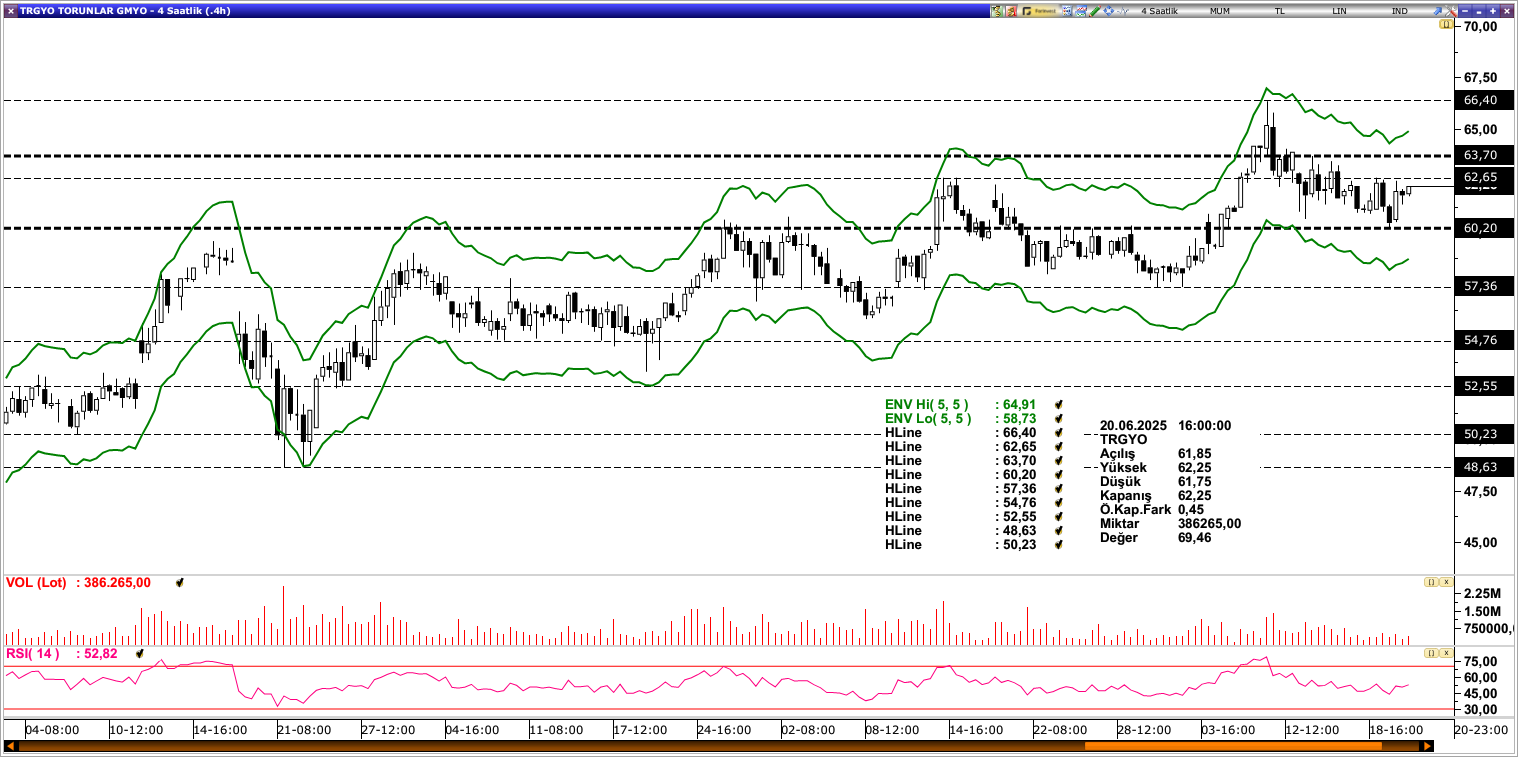Open the LIN scale selector
Screen dimensions: 1518x757
click(x=1339, y=10)
